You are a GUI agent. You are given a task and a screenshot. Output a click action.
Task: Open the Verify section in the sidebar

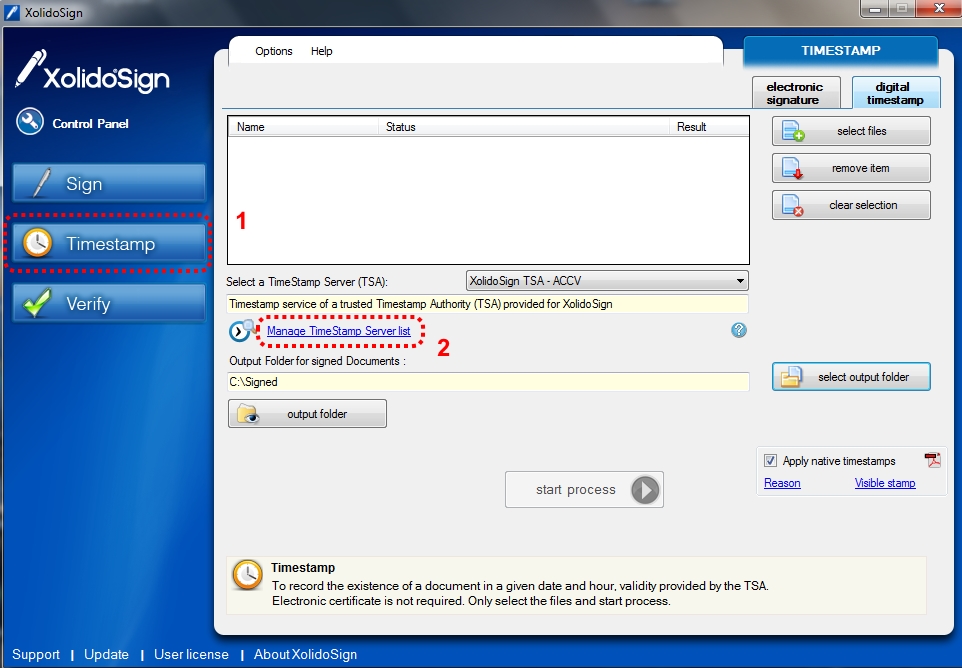[109, 304]
